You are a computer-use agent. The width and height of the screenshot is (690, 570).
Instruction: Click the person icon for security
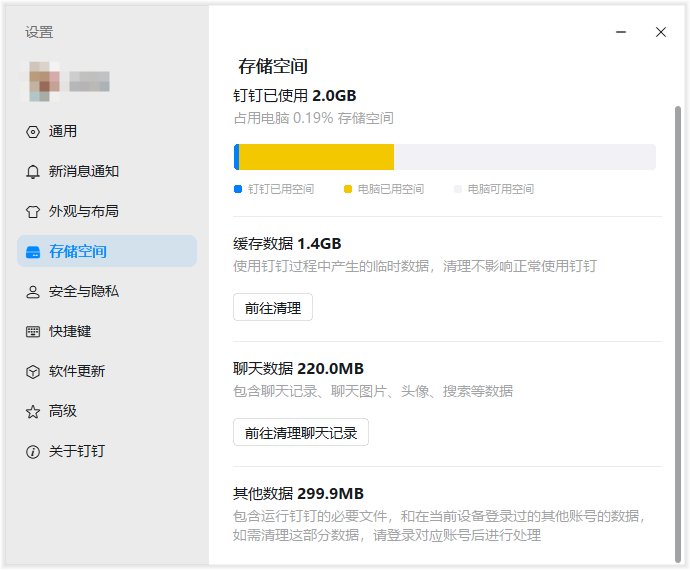point(32,292)
